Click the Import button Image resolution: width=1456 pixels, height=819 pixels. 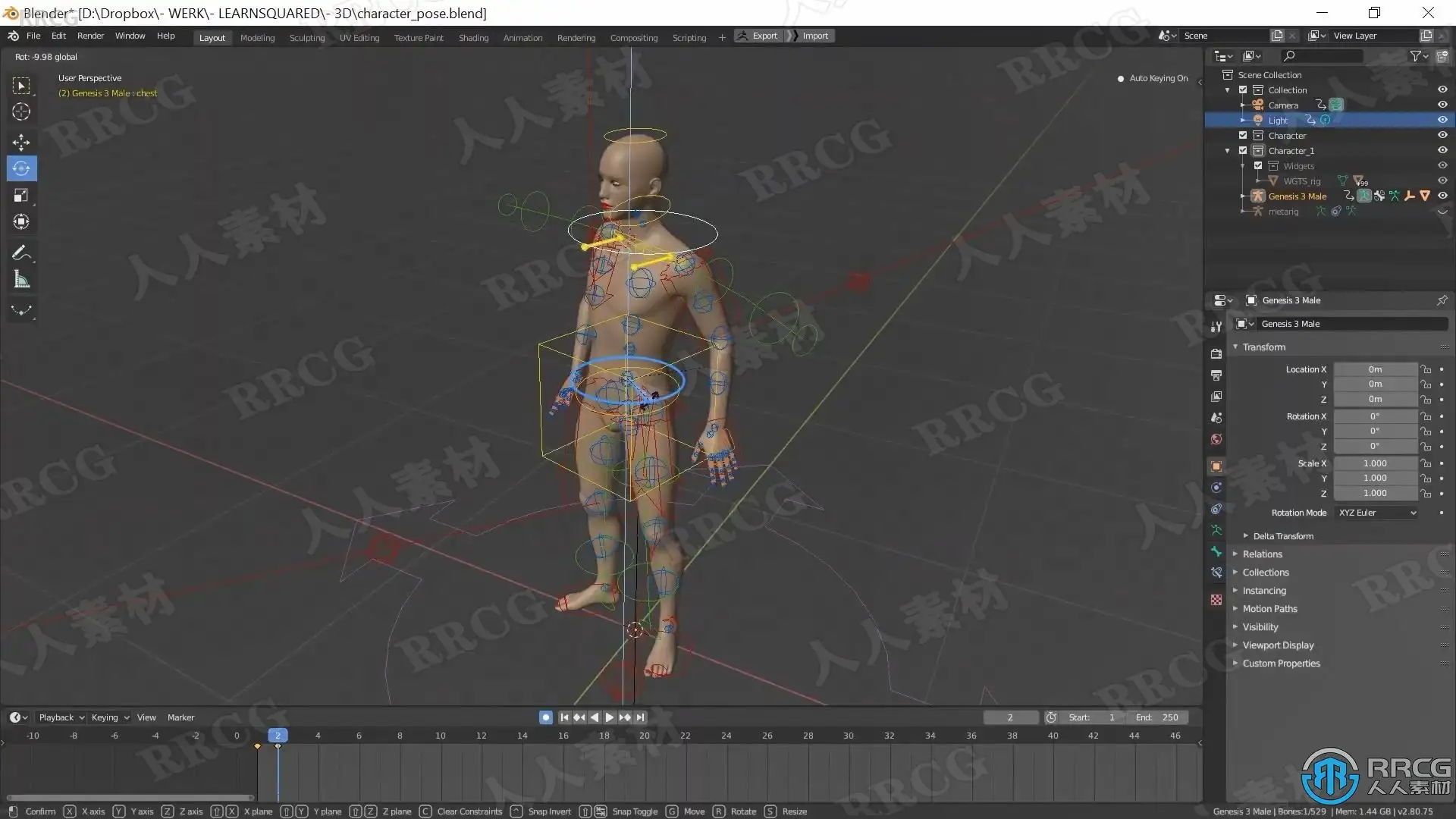point(814,36)
